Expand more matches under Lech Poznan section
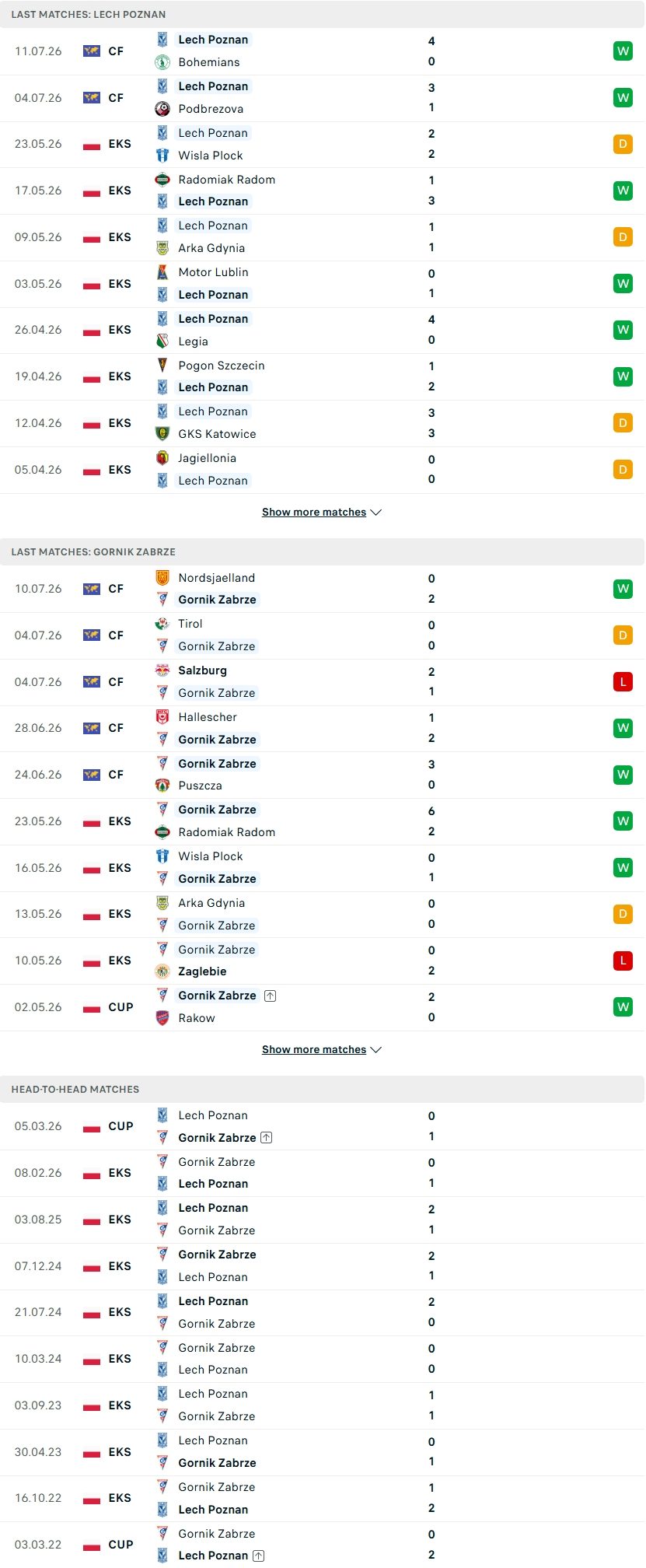This screenshot has height=1568, width=646. (322, 512)
